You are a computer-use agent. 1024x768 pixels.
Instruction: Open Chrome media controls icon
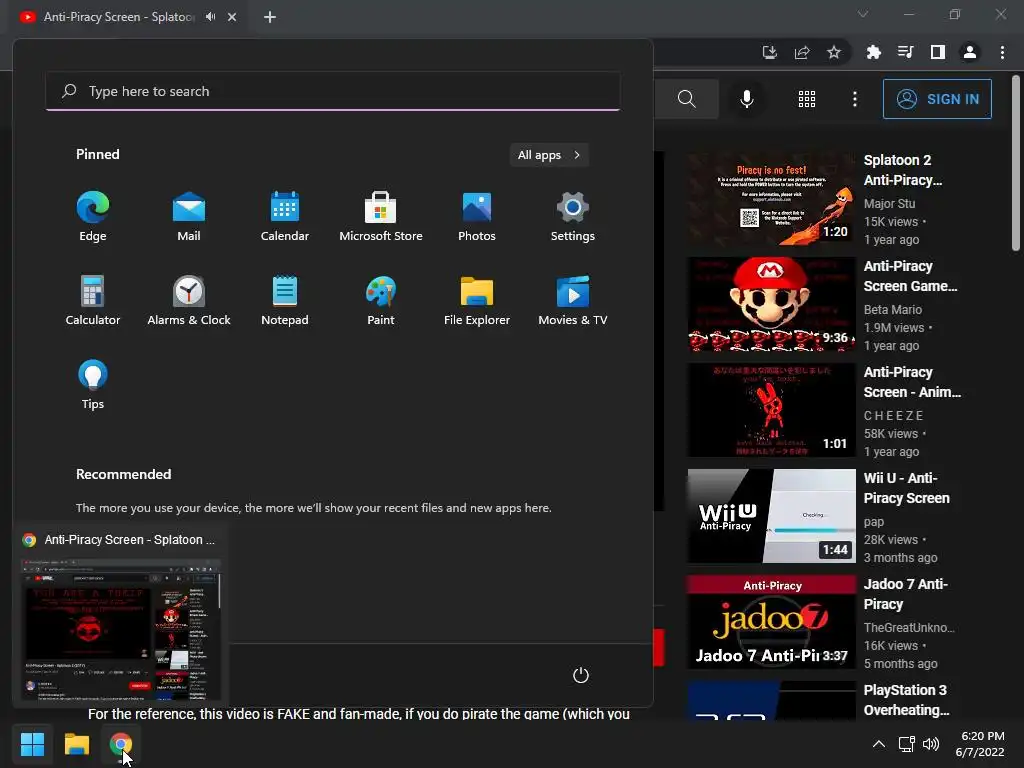905,52
